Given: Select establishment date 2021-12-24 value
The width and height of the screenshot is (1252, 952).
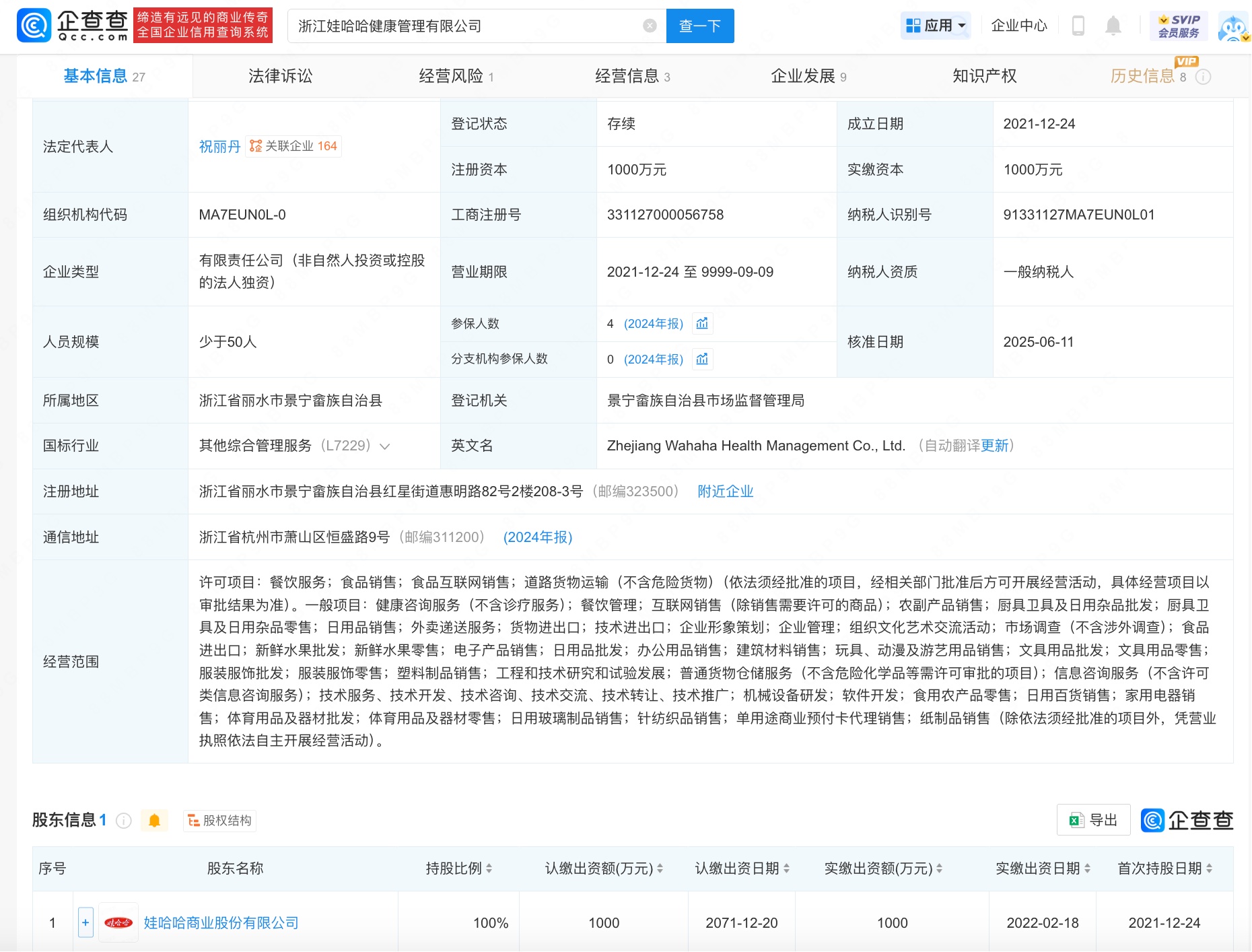Looking at the screenshot, I should point(1039,124).
